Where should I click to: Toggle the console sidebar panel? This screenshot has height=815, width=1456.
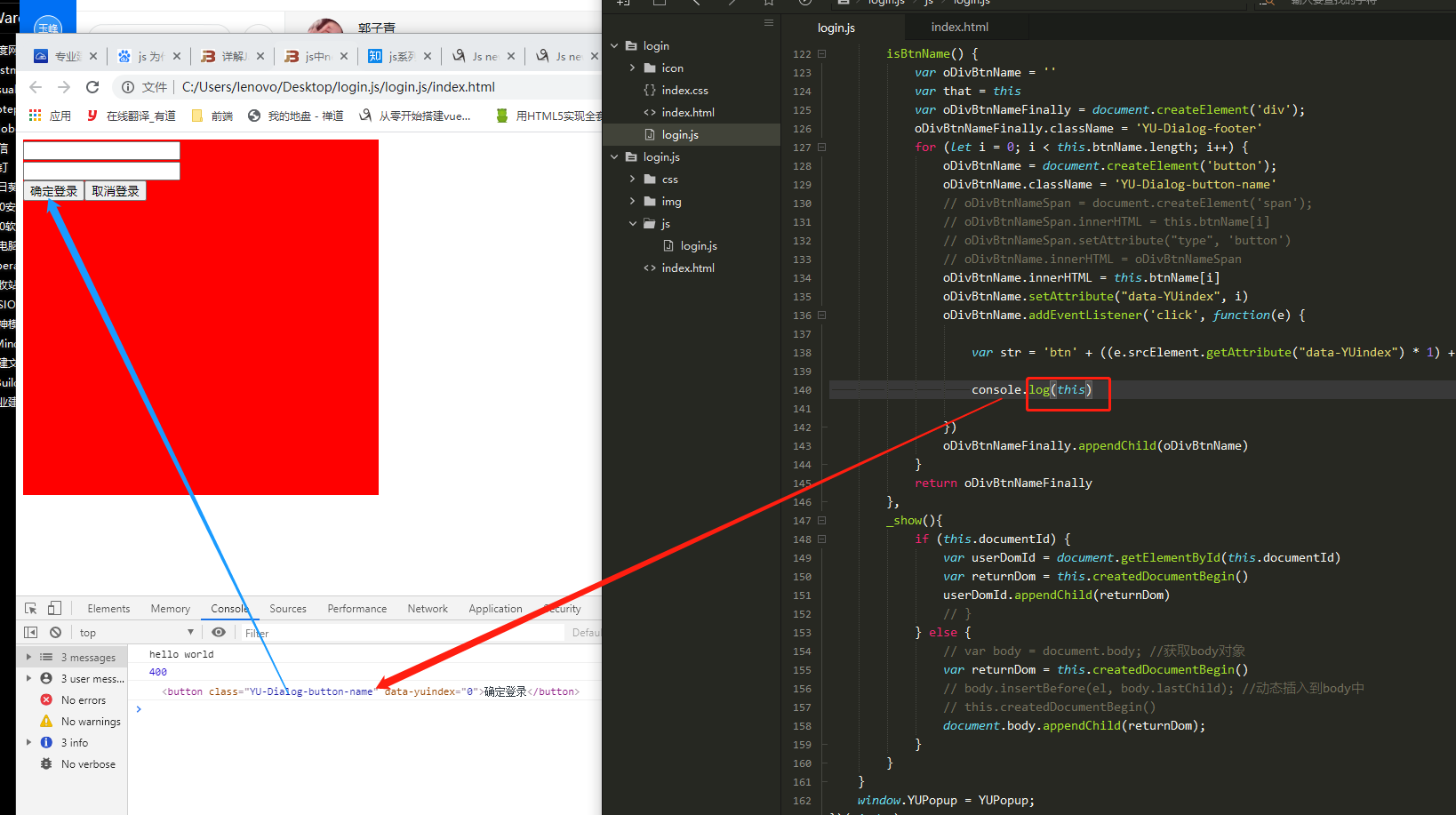pyautogui.click(x=31, y=632)
